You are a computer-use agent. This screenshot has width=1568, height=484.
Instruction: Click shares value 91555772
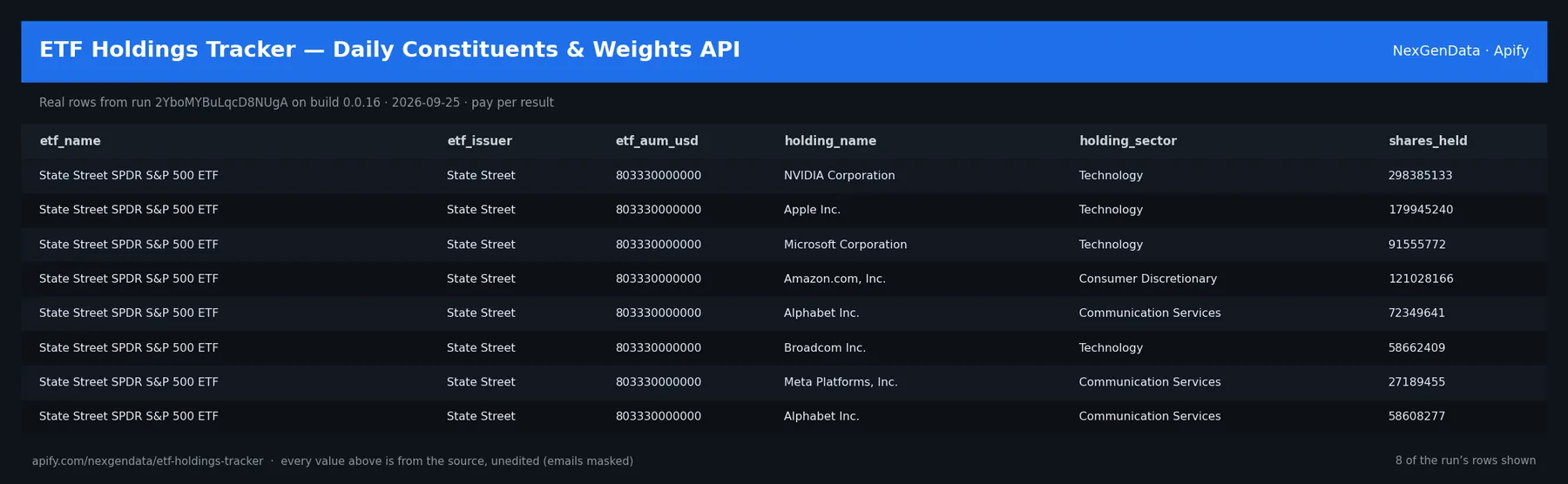tap(1416, 245)
